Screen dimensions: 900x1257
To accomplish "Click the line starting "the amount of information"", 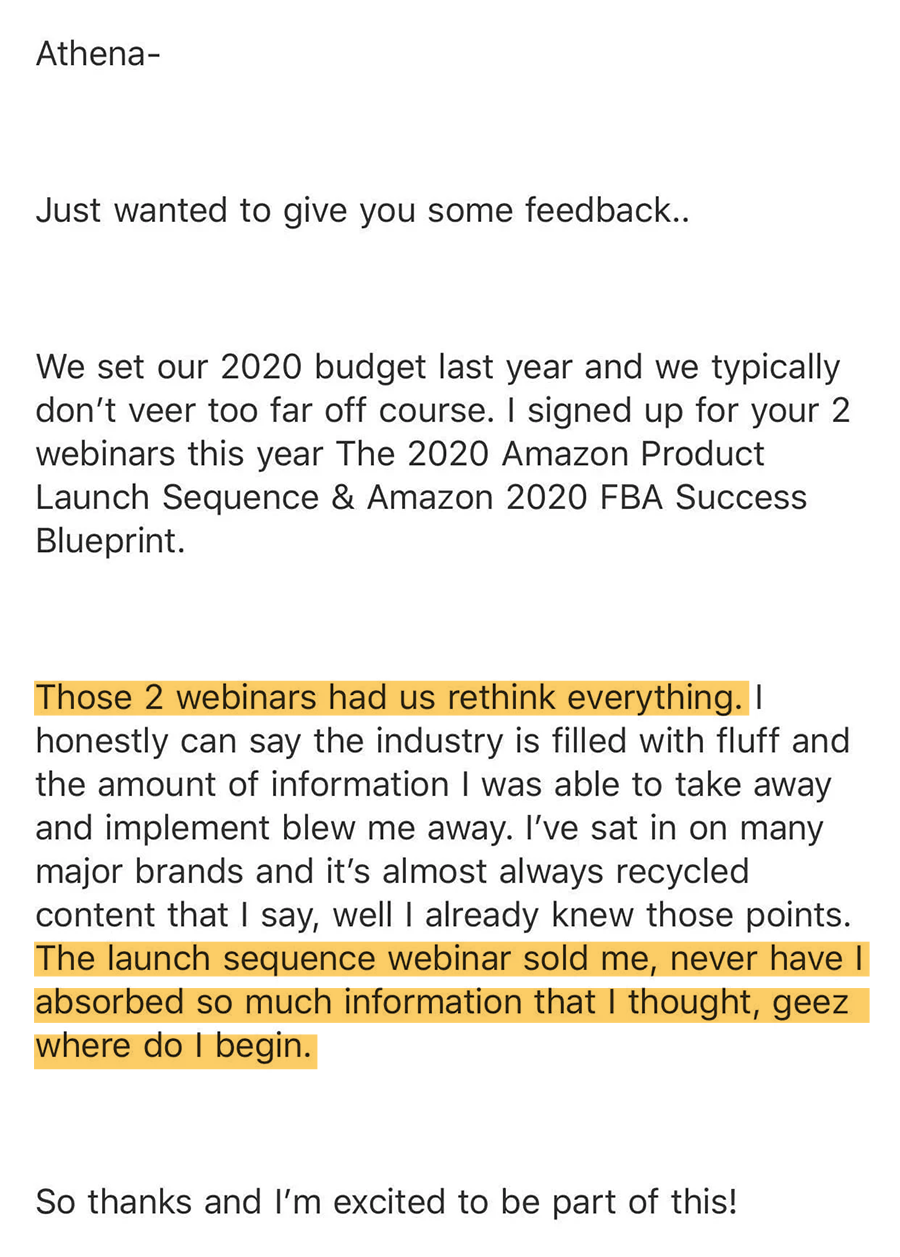I will [433, 784].
